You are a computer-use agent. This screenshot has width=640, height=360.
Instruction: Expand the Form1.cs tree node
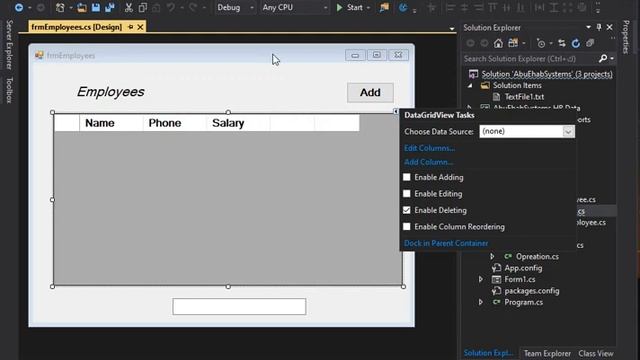pos(481,279)
